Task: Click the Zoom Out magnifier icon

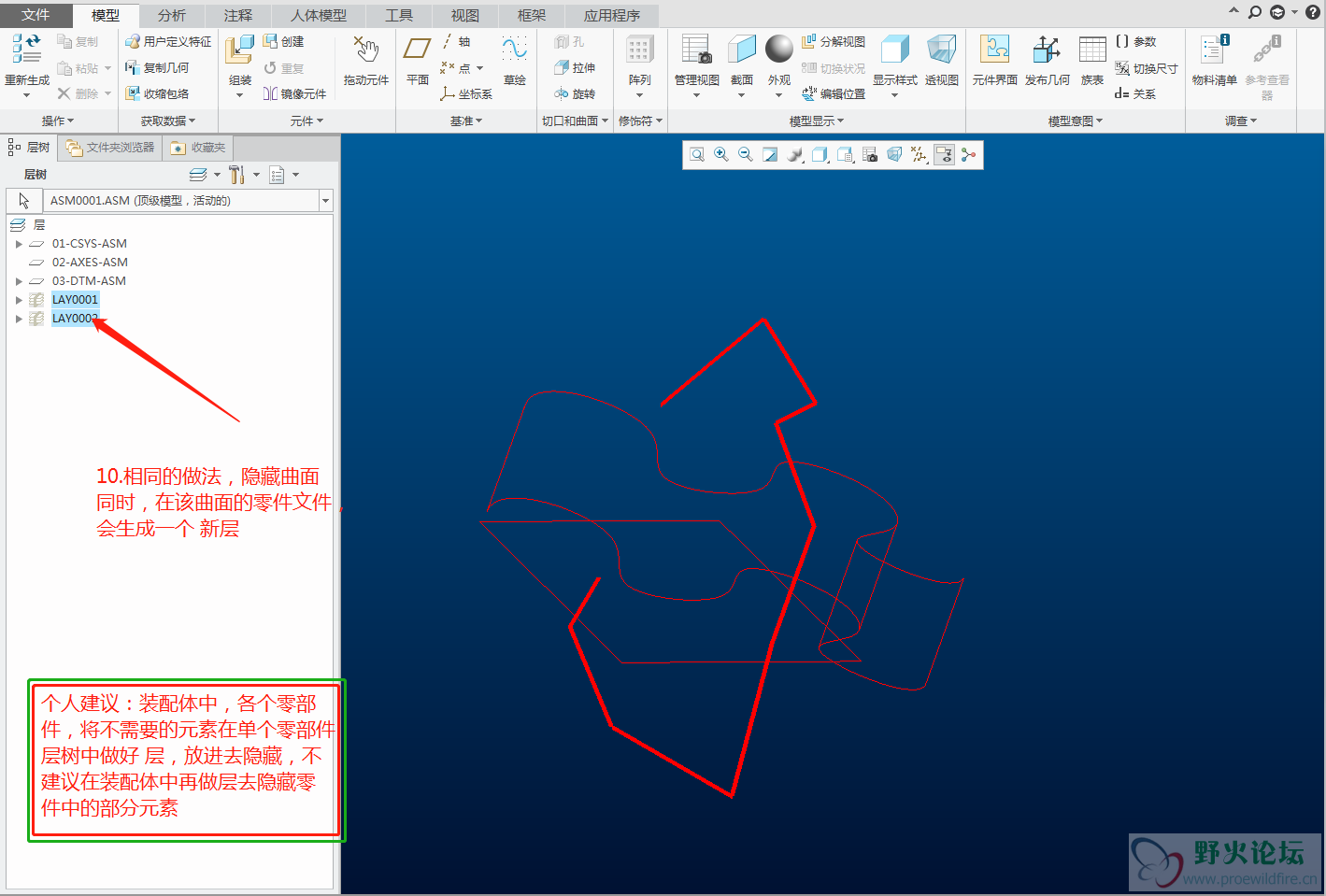Action: 746,155
